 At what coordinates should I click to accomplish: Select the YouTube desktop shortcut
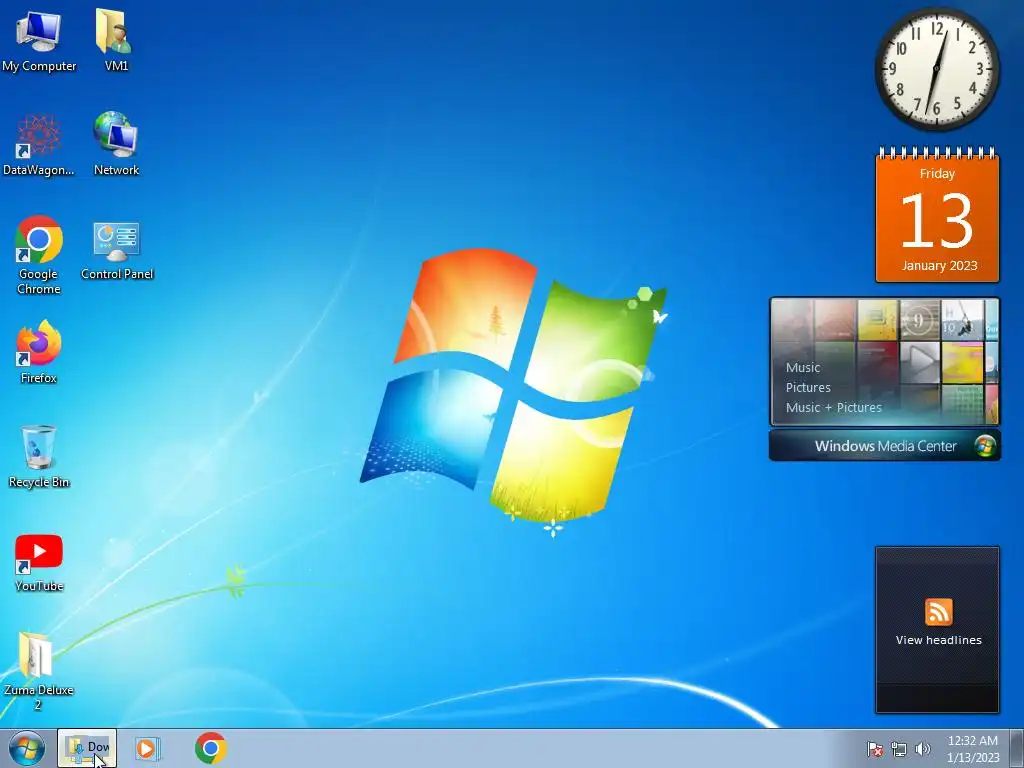click(39, 563)
